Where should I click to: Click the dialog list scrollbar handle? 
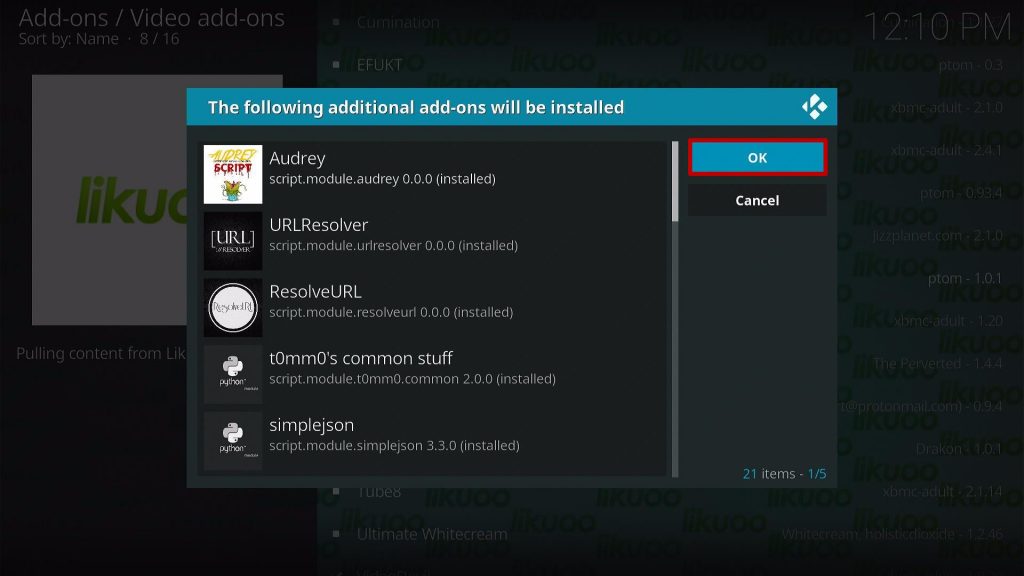[x=675, y=182]
